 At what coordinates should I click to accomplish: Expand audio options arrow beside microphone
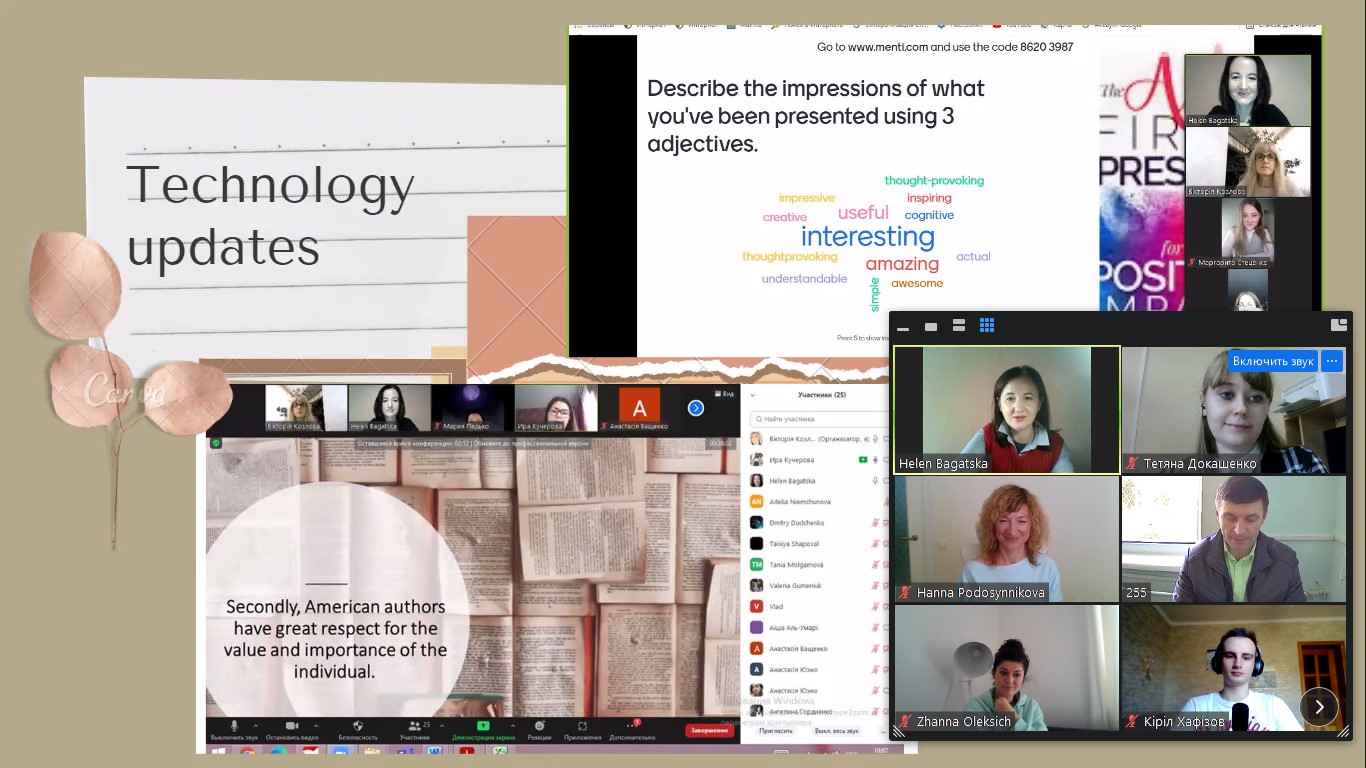point(256,725)
